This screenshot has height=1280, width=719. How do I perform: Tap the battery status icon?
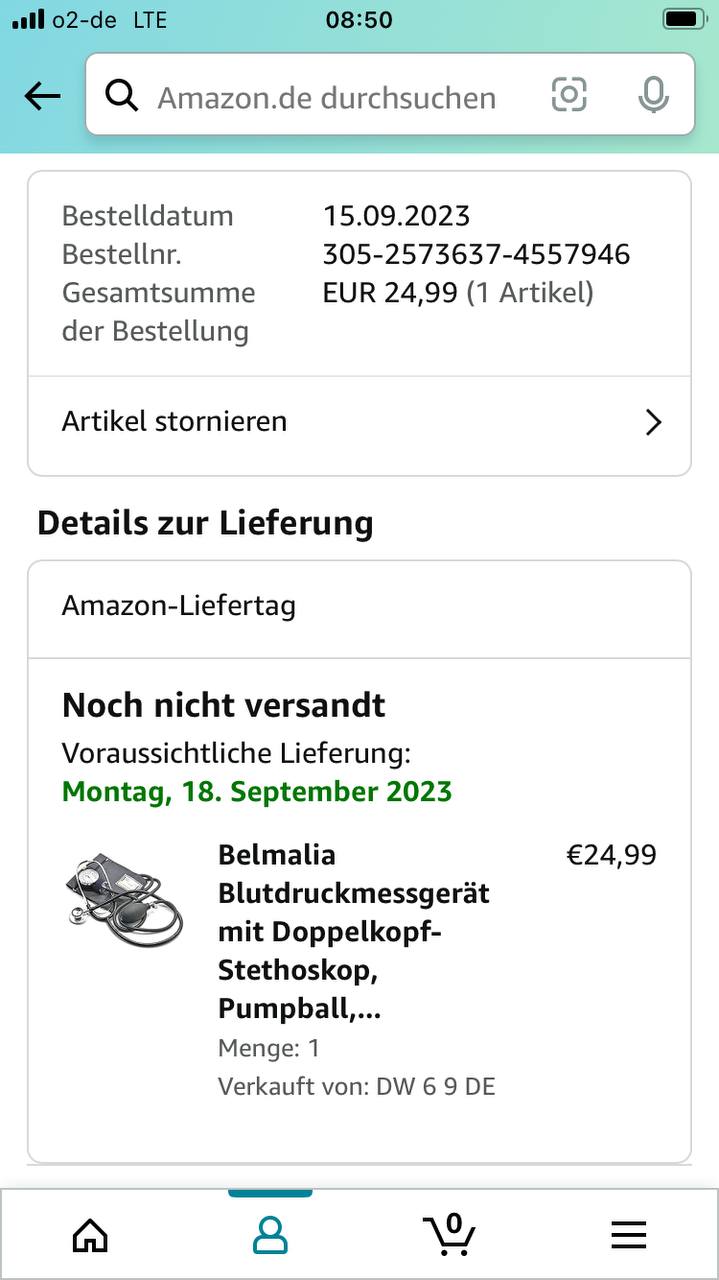point(684,19)
